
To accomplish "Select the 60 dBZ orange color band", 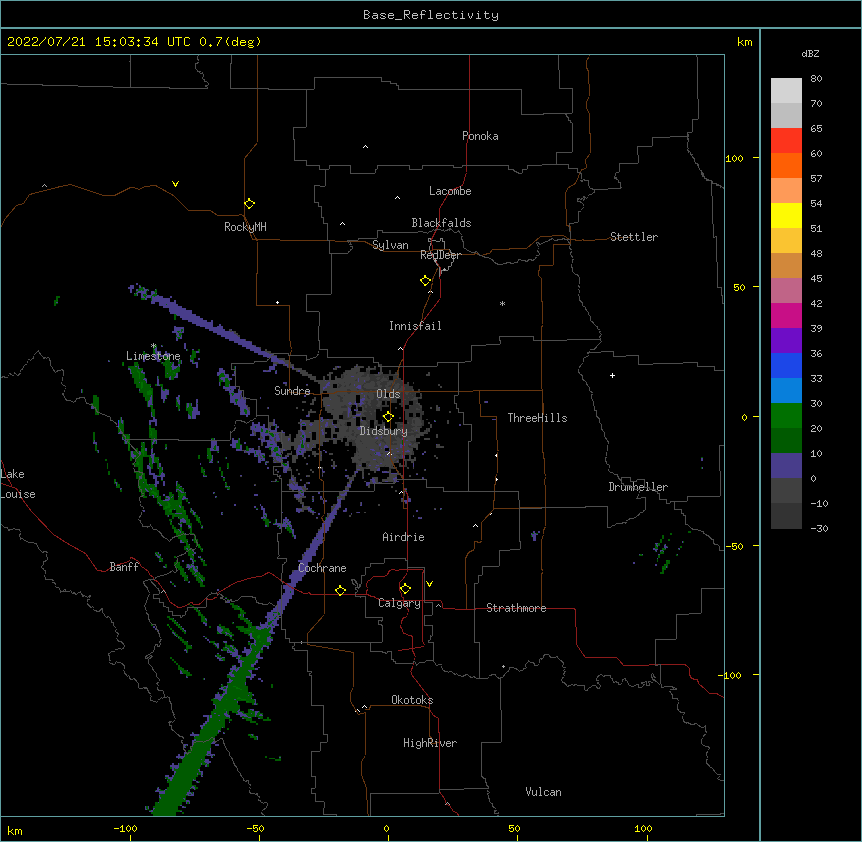I will [786, 165].
